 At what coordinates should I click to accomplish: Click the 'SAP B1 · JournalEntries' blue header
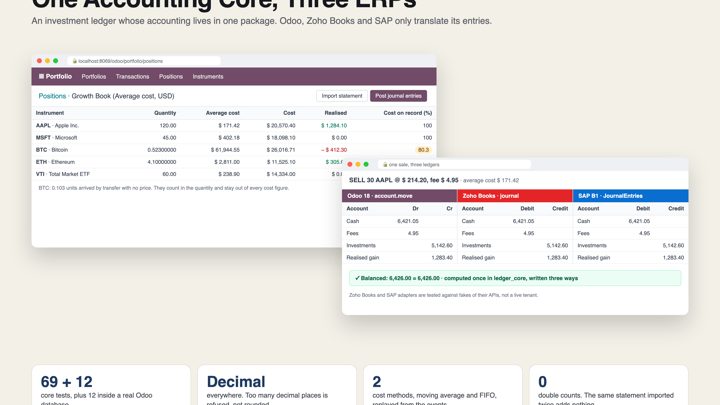pyautogui.click(x=630, y=196)
